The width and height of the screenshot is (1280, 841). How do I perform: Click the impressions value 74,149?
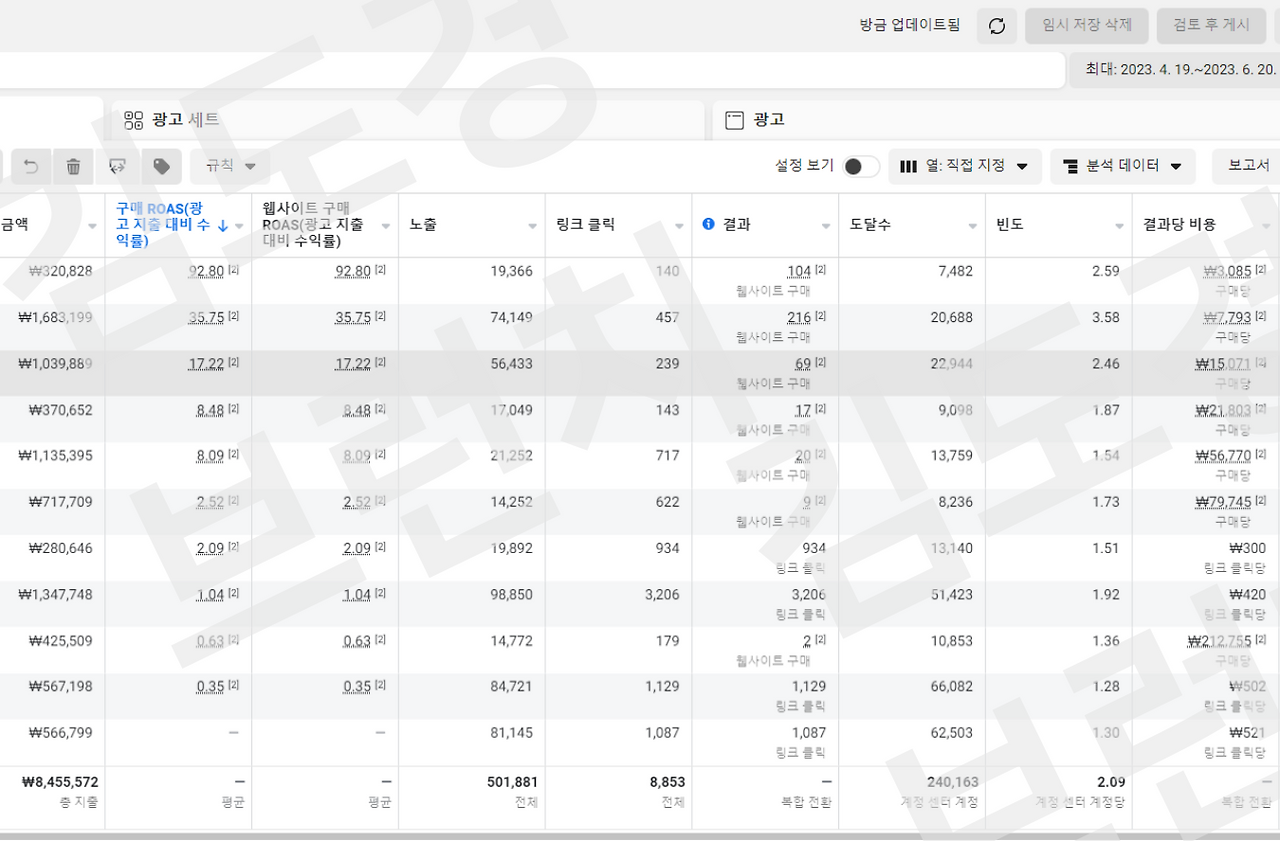point(511,317)
